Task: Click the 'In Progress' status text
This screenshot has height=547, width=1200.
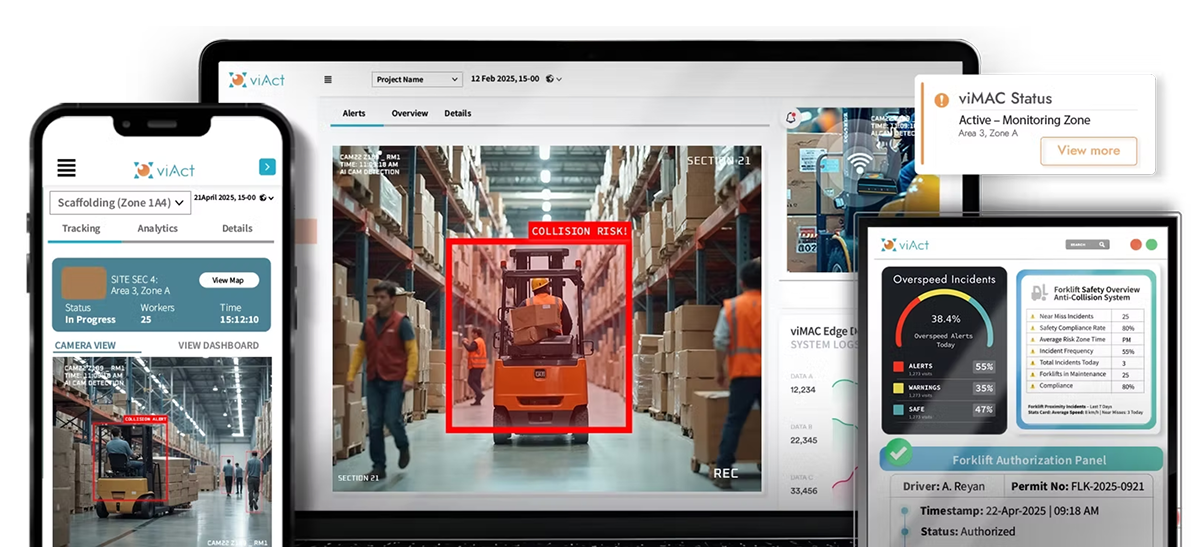Action: 90,320
